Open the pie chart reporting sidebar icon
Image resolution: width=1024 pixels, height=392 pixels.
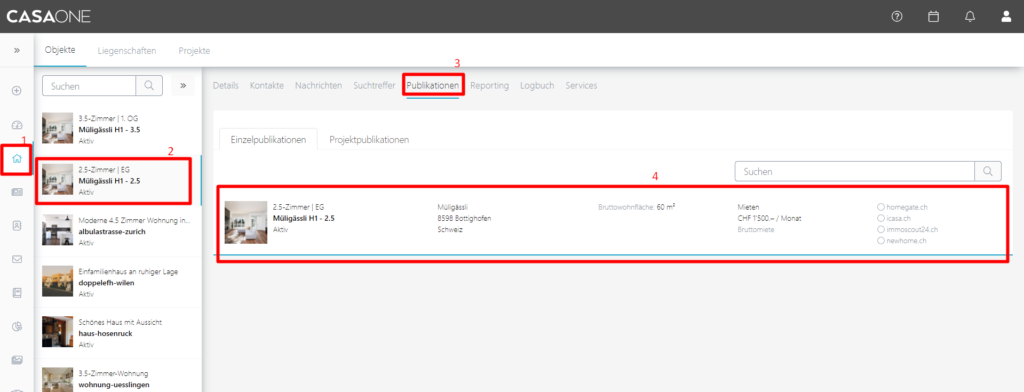tap(17, 326)
